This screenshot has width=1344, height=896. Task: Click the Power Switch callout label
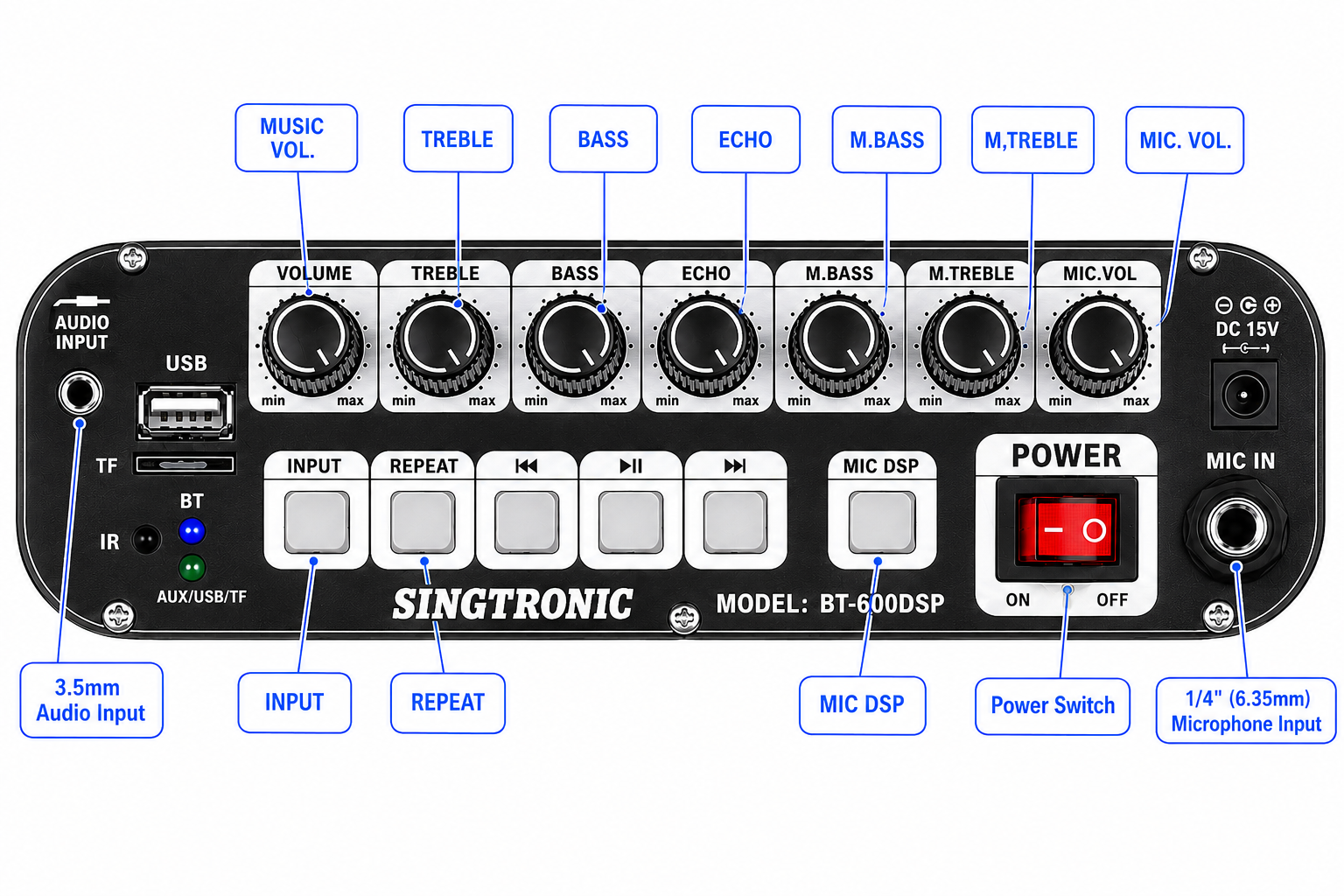[1053, 706]
